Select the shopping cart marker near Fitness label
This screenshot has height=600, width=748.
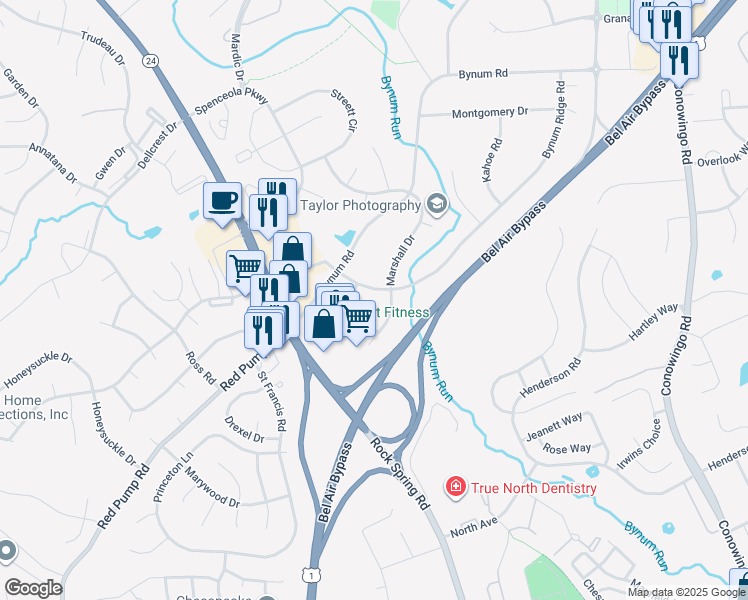359,321
